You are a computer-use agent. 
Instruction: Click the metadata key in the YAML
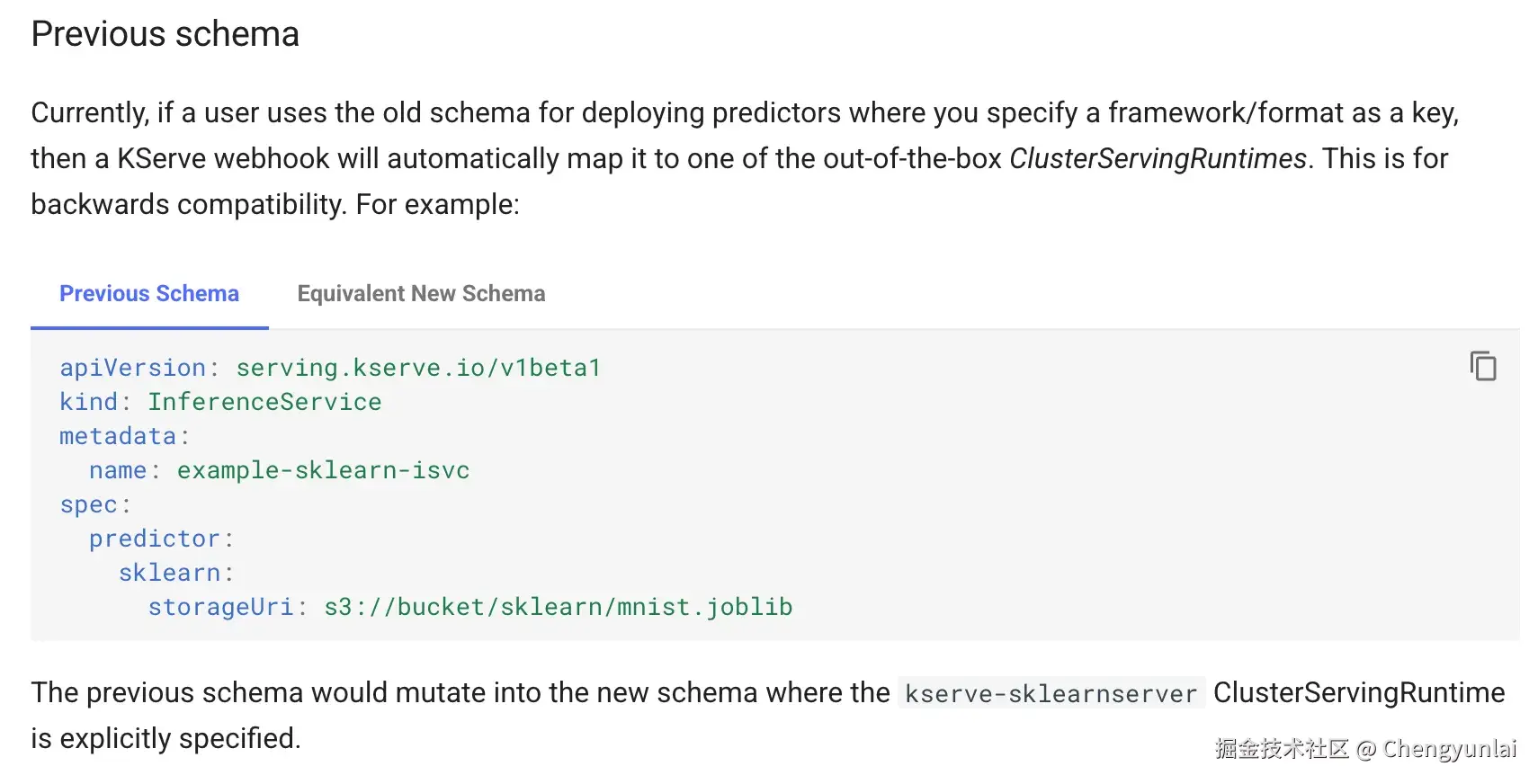[x=118, y=436]
